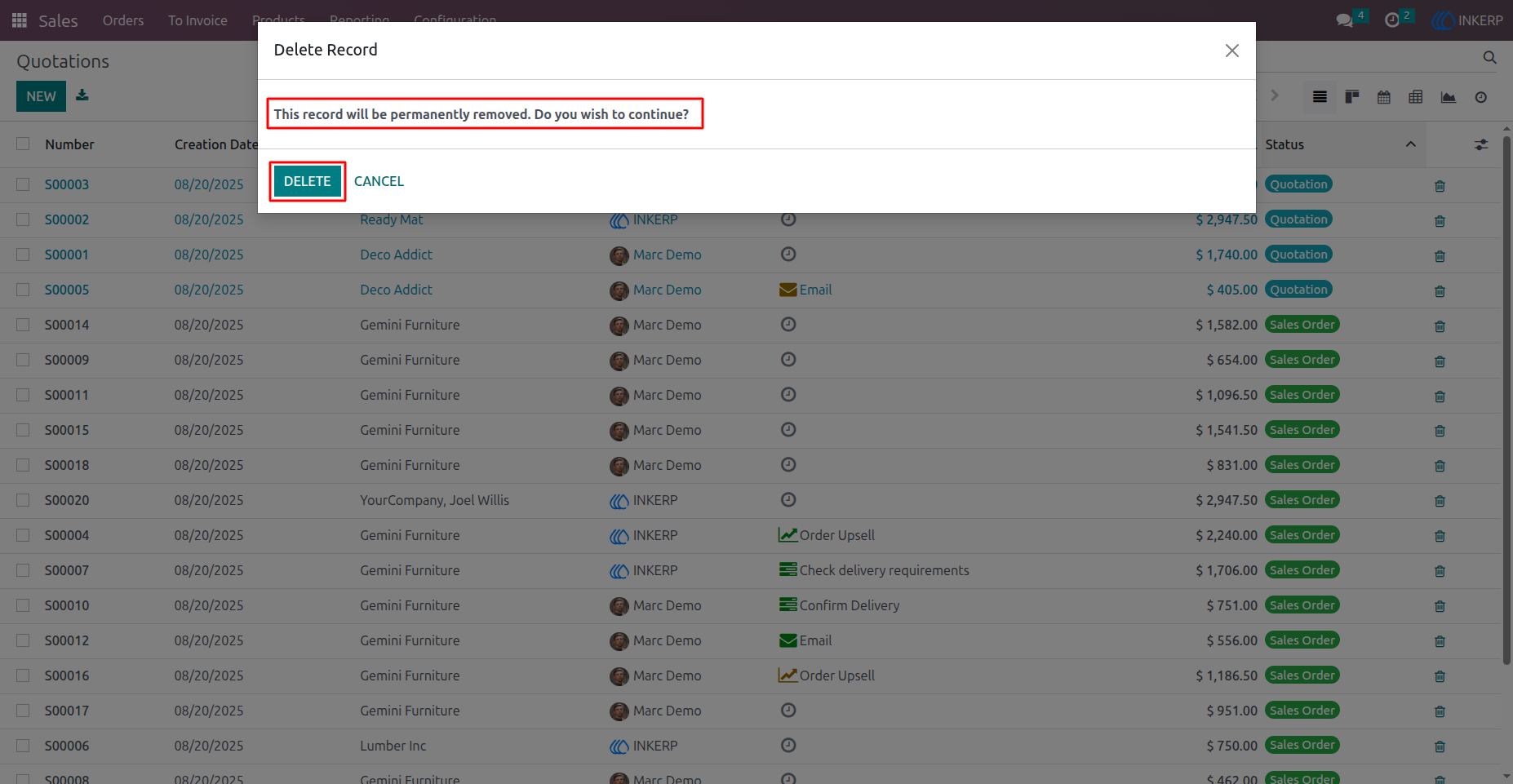
Task: Open the activities clock icon in navbar
Action: (1392, 20)
